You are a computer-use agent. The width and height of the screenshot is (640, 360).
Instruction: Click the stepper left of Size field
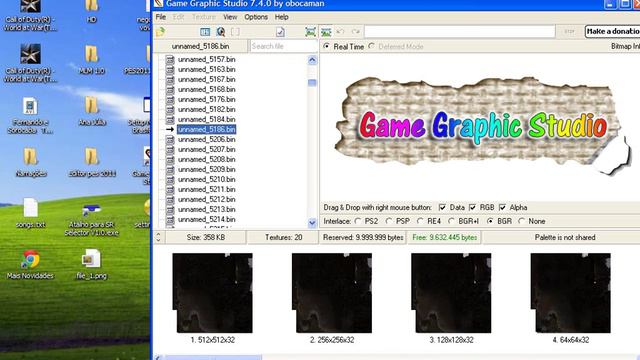pos(158,237)
